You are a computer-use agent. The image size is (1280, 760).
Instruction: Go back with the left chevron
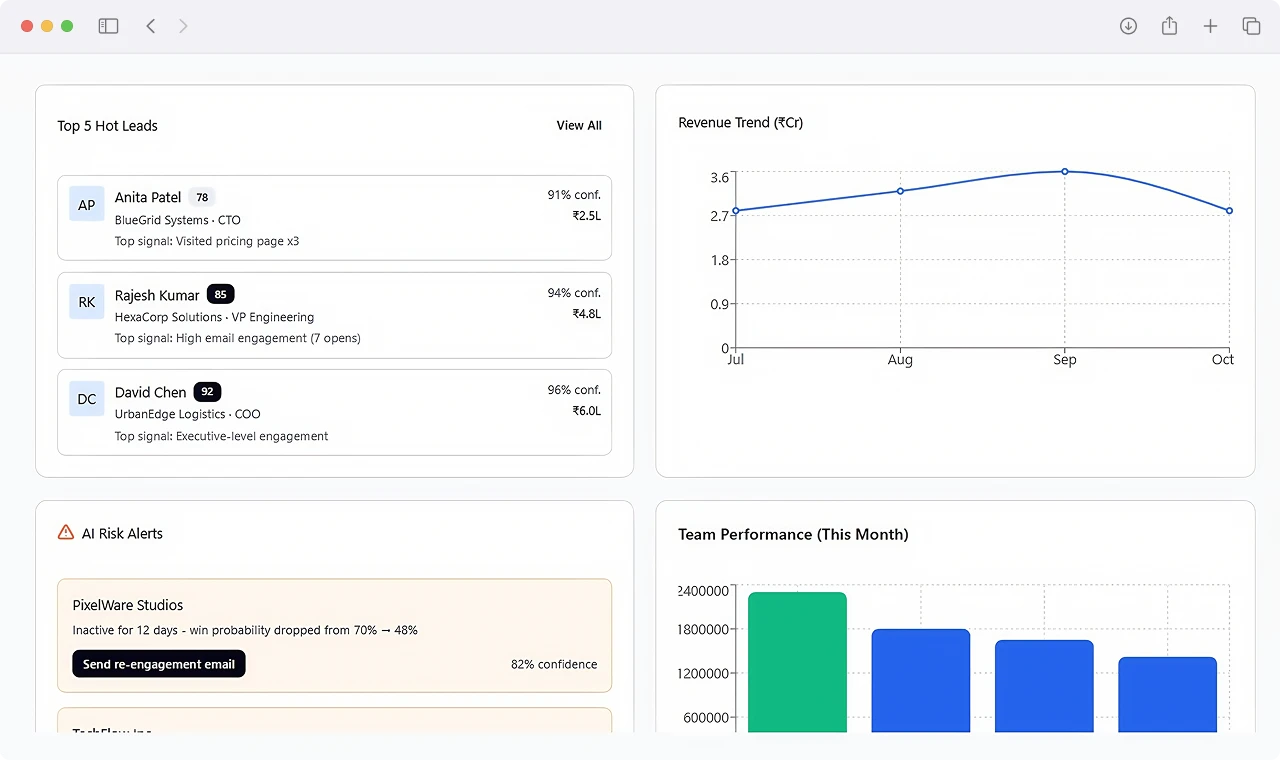151,26
